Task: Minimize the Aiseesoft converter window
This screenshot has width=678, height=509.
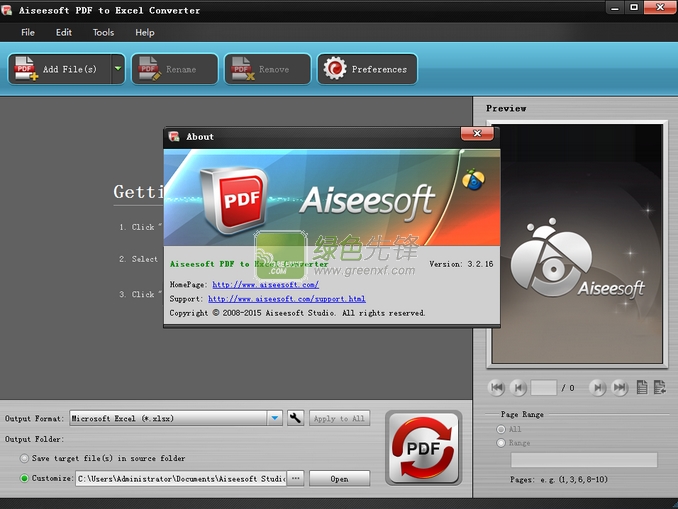Action: tap(615, 8)
